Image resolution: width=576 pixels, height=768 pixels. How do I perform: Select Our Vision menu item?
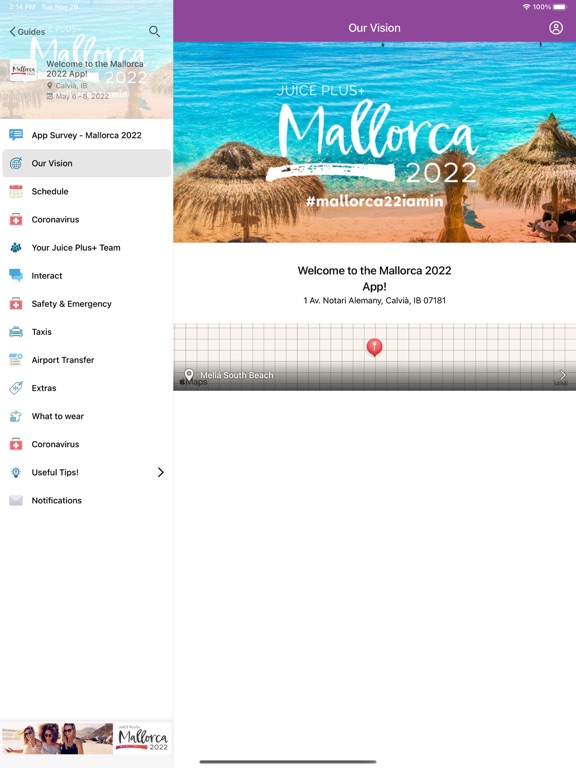[x=87, y=163]
